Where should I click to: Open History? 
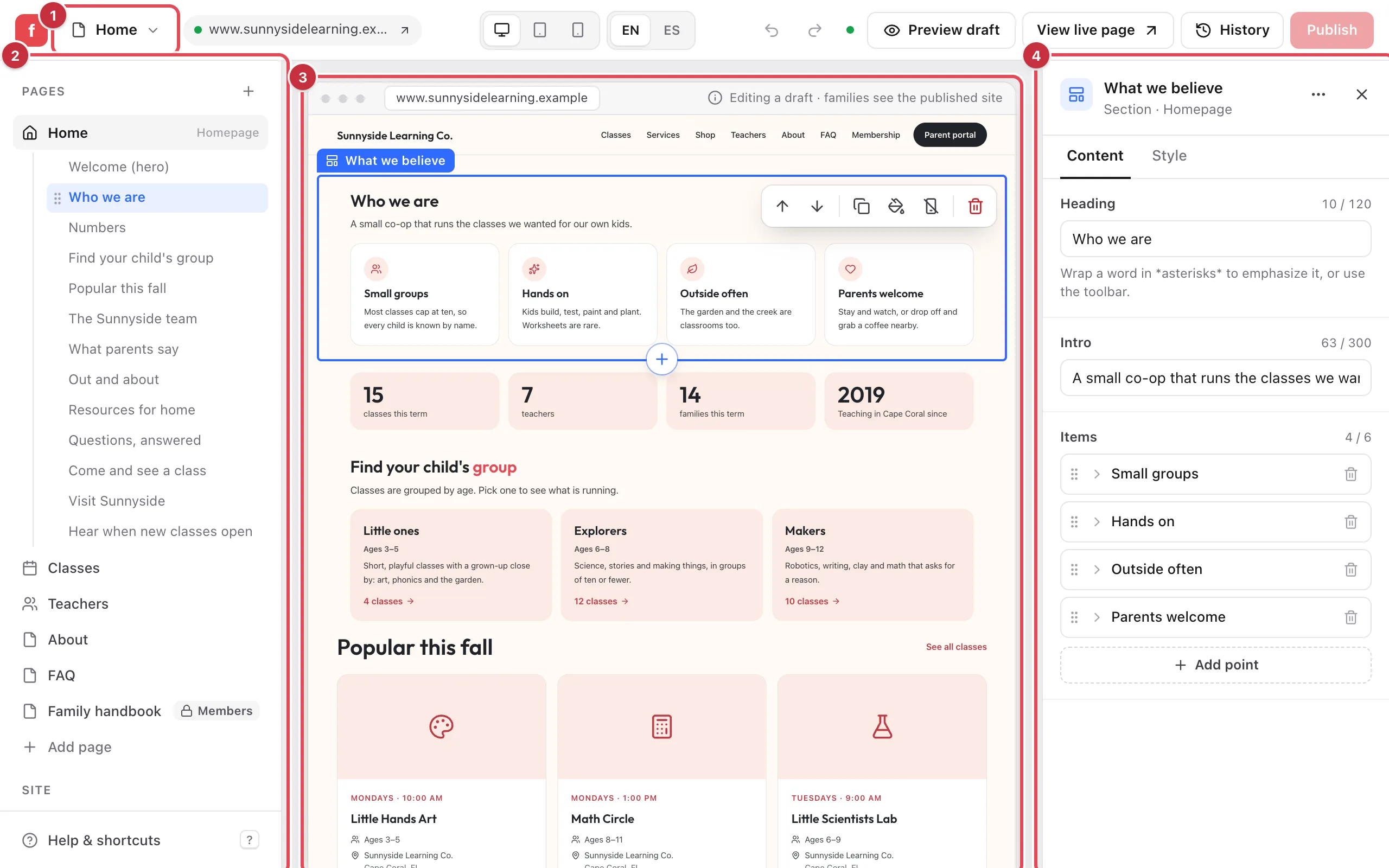[x=1232, y=30]
